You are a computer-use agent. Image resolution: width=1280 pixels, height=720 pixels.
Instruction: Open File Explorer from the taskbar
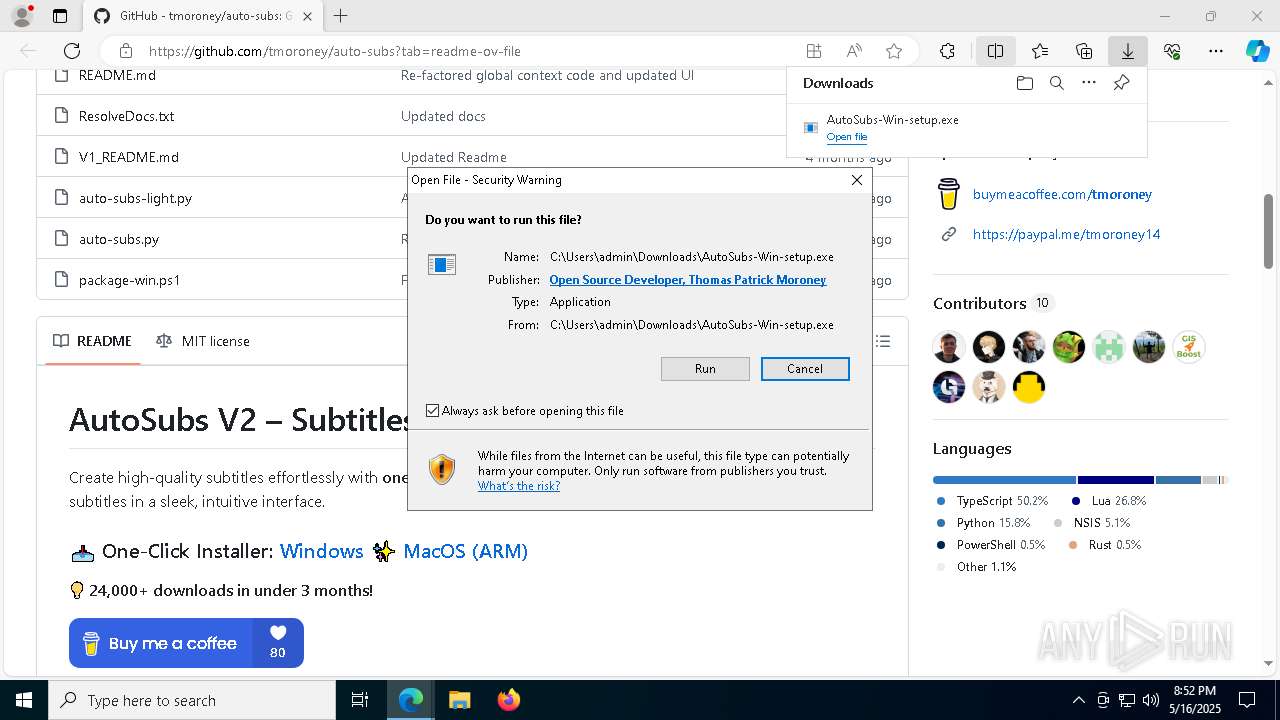(459, 700)
